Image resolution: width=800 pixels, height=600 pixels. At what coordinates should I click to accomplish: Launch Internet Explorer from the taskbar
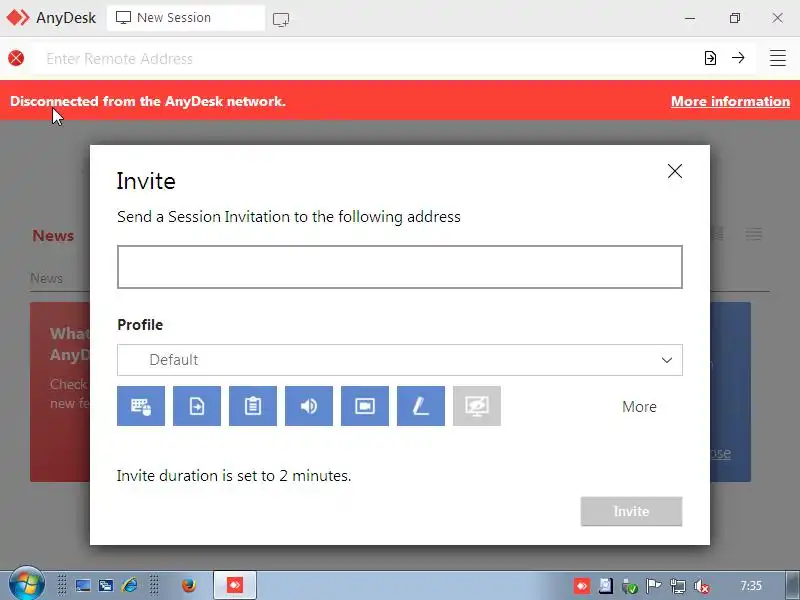click(130, 585)
